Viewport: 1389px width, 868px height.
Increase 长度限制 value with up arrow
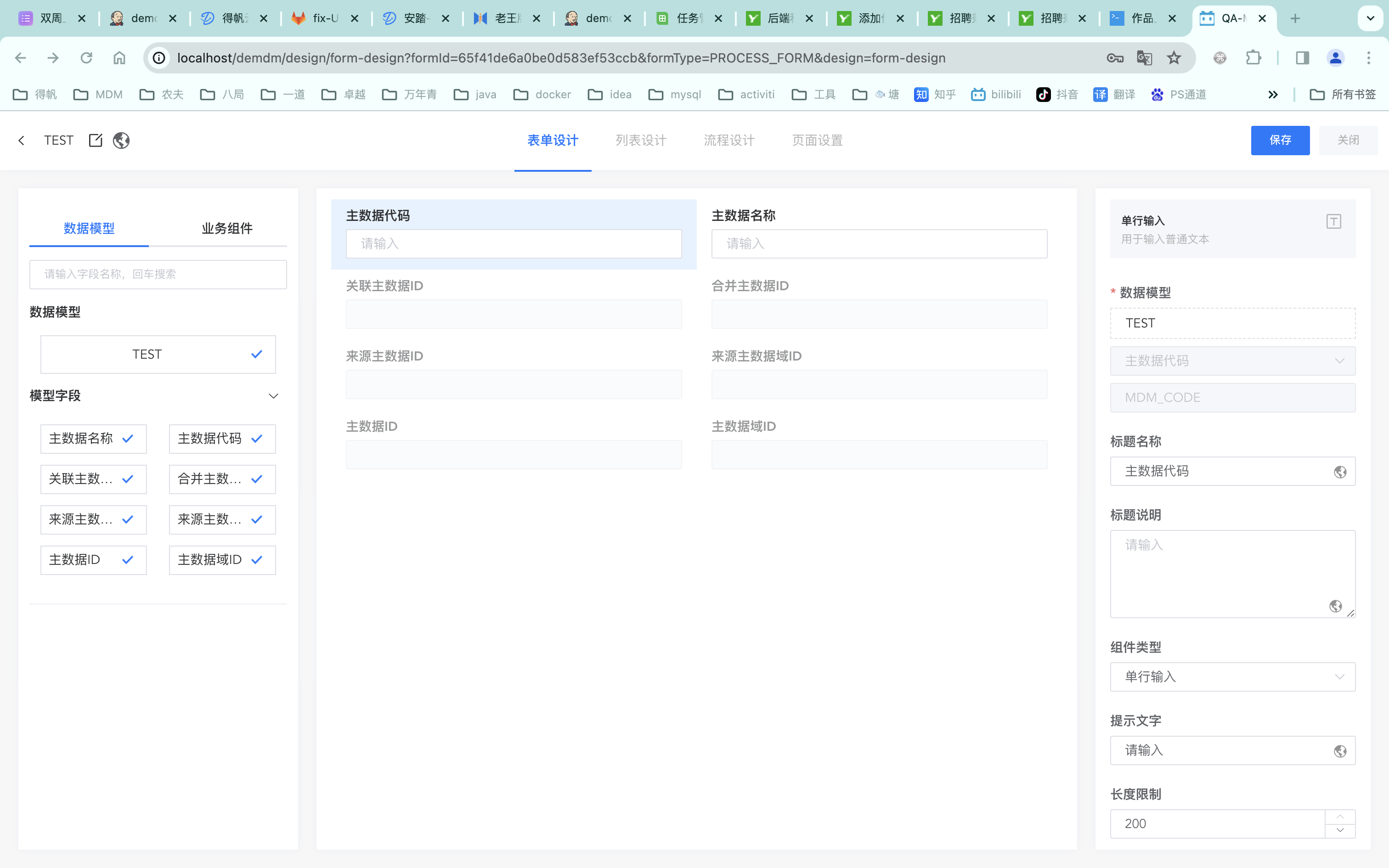1340,817
